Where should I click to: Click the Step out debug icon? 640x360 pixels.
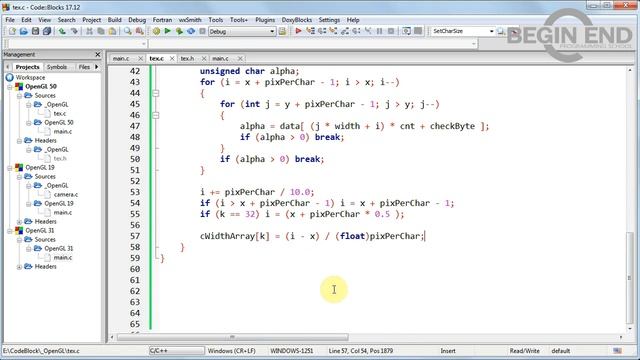coord(344,31)
